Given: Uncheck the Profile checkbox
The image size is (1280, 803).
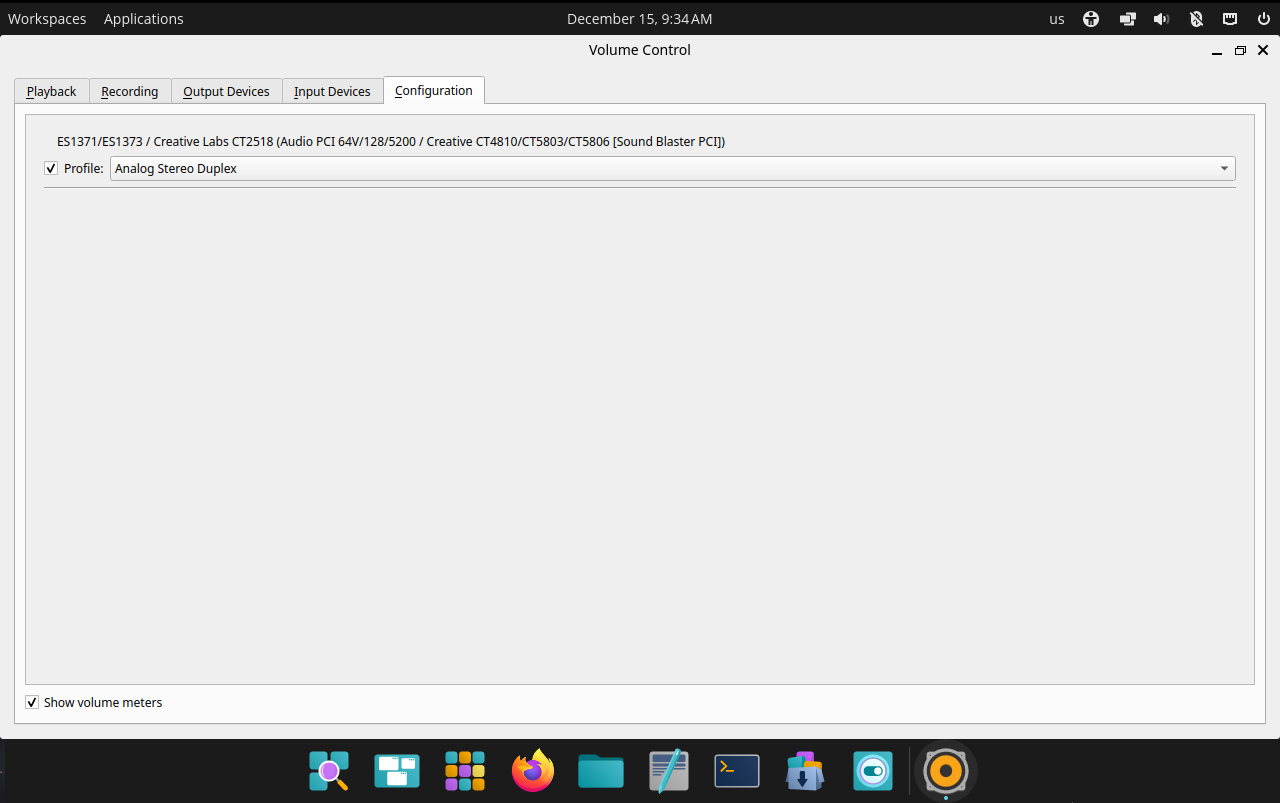Looking at the screenshot, I should (50, 168).
